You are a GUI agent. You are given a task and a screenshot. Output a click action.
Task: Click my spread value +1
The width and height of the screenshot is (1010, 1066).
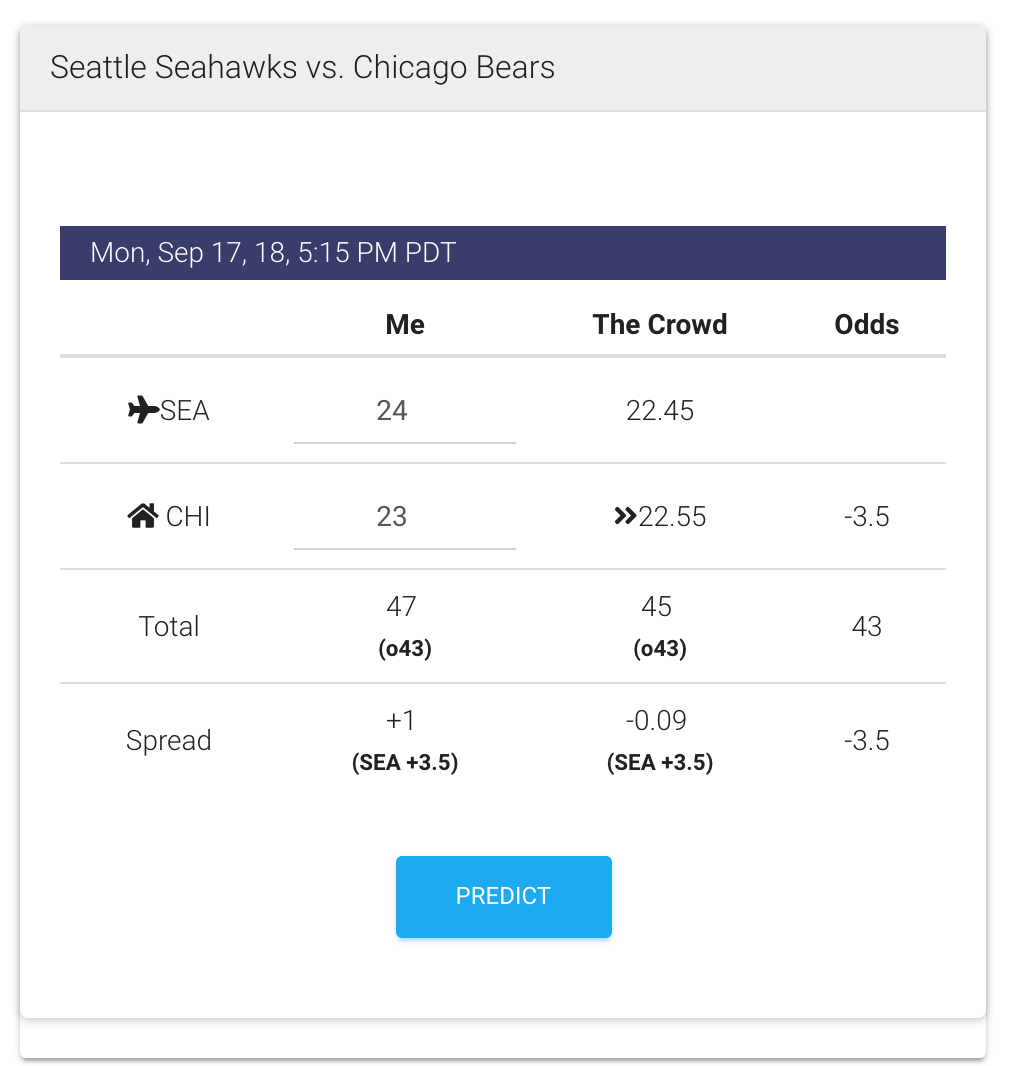[401, 721]
